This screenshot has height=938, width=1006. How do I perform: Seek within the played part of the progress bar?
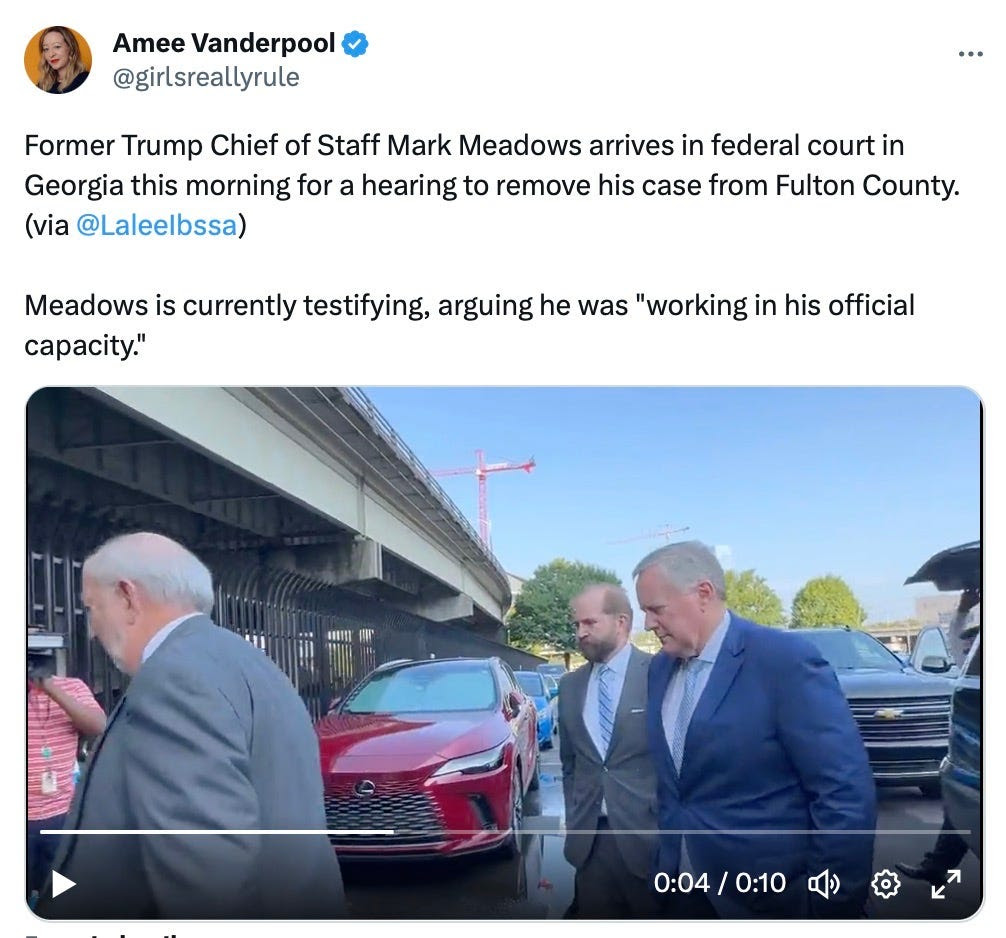217,831
